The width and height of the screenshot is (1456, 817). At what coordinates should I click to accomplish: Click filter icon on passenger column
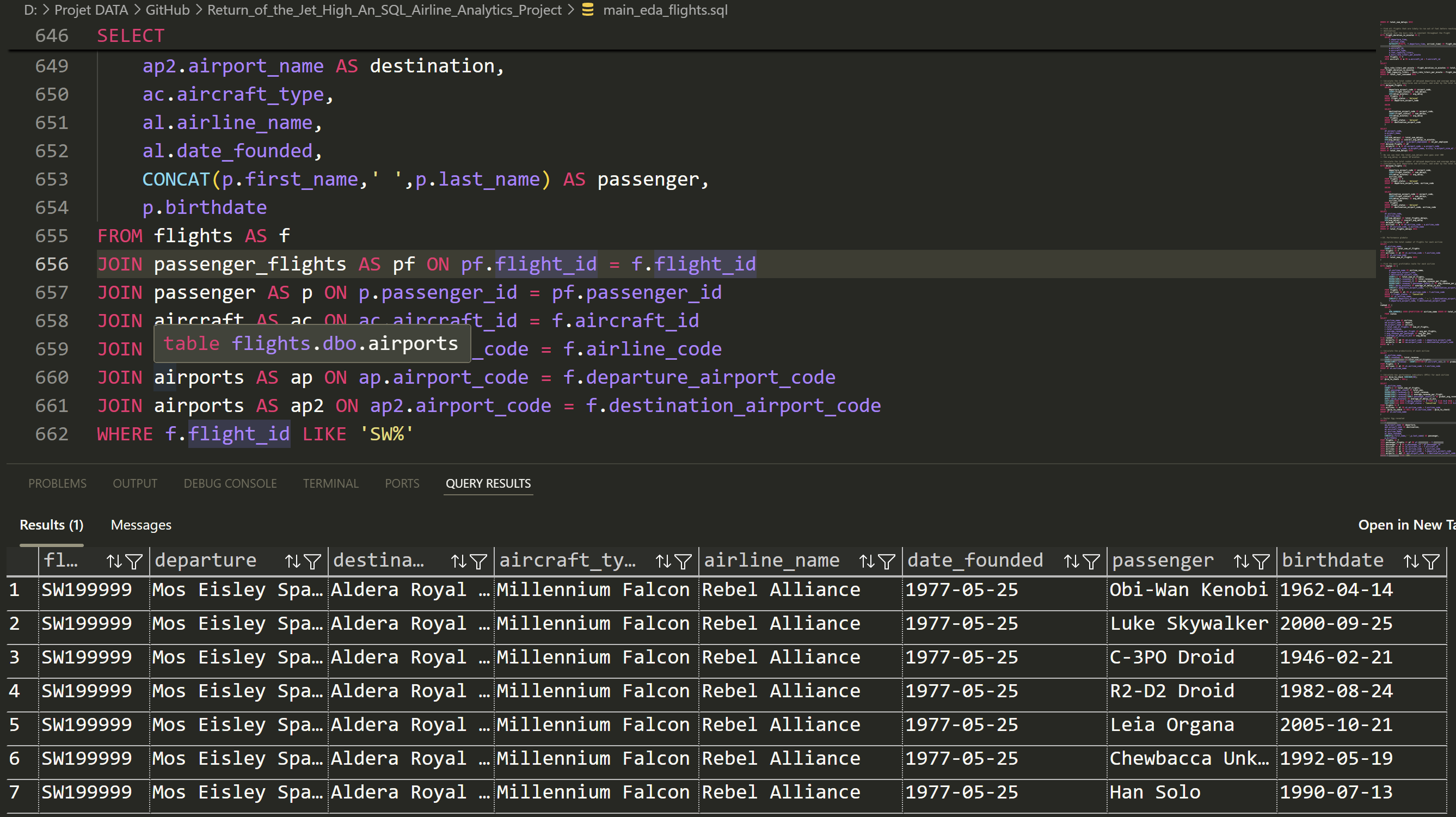pyautogui.click(x=1261, y=561)
